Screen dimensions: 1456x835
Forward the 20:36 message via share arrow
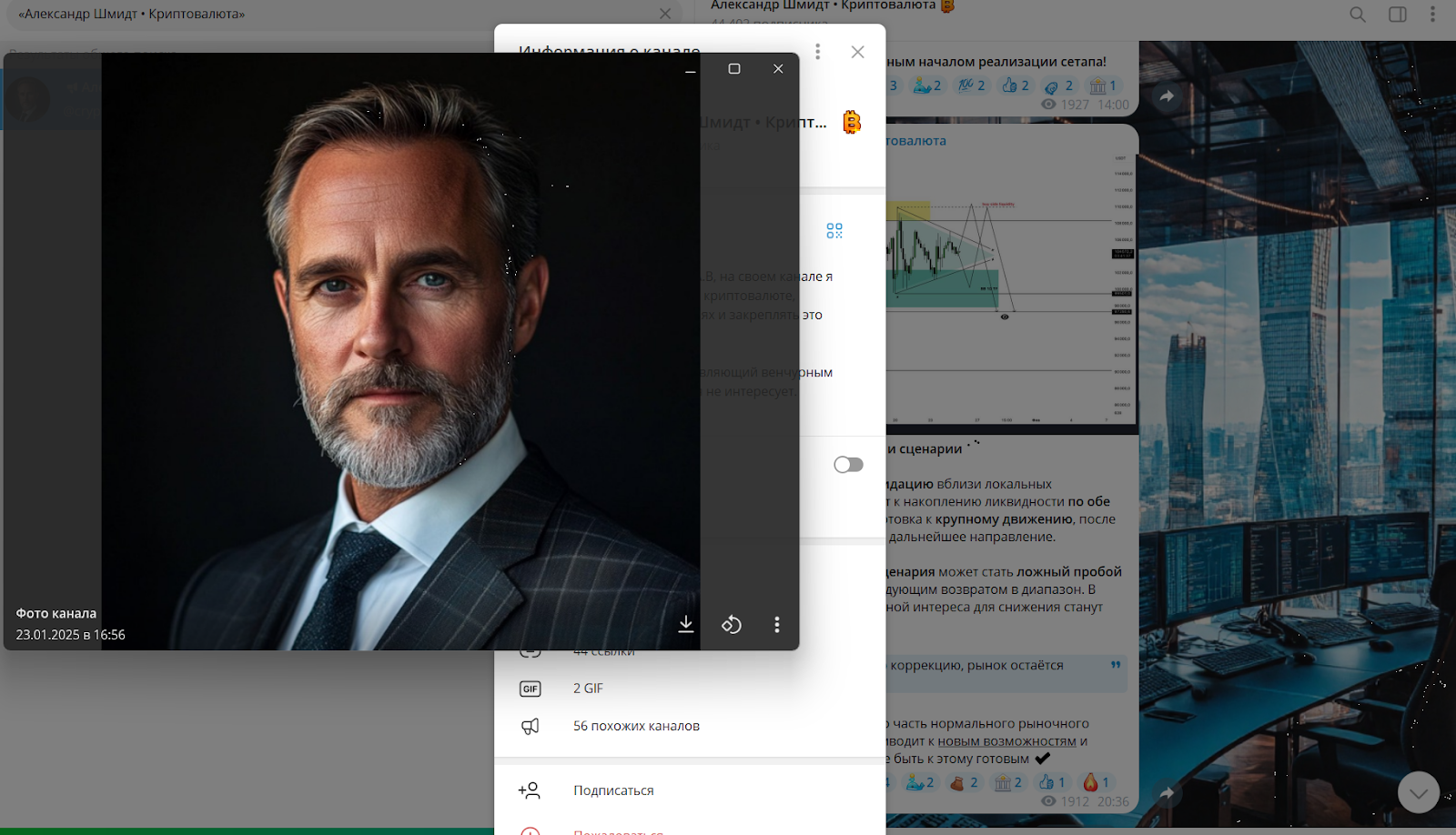1167,792
